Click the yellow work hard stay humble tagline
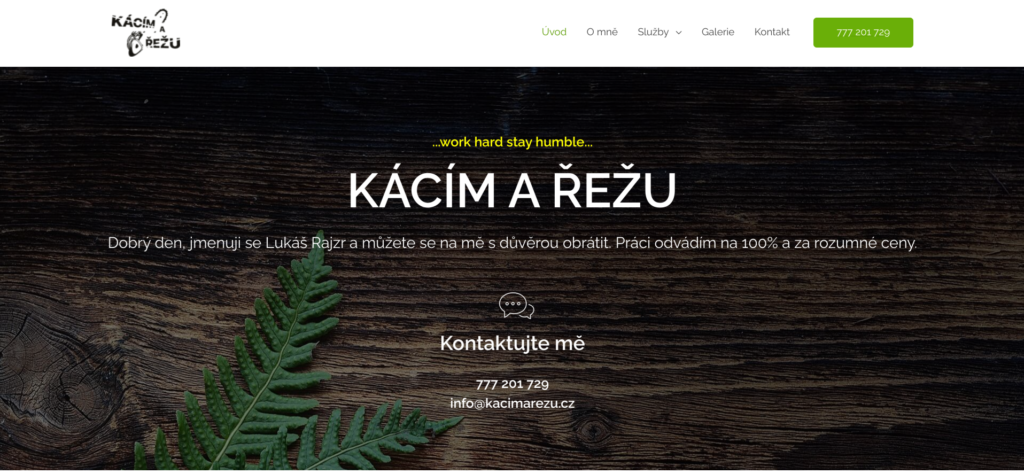Viewport: 1024px width, 474px height. pyautogui.click(x=512, y=143)
